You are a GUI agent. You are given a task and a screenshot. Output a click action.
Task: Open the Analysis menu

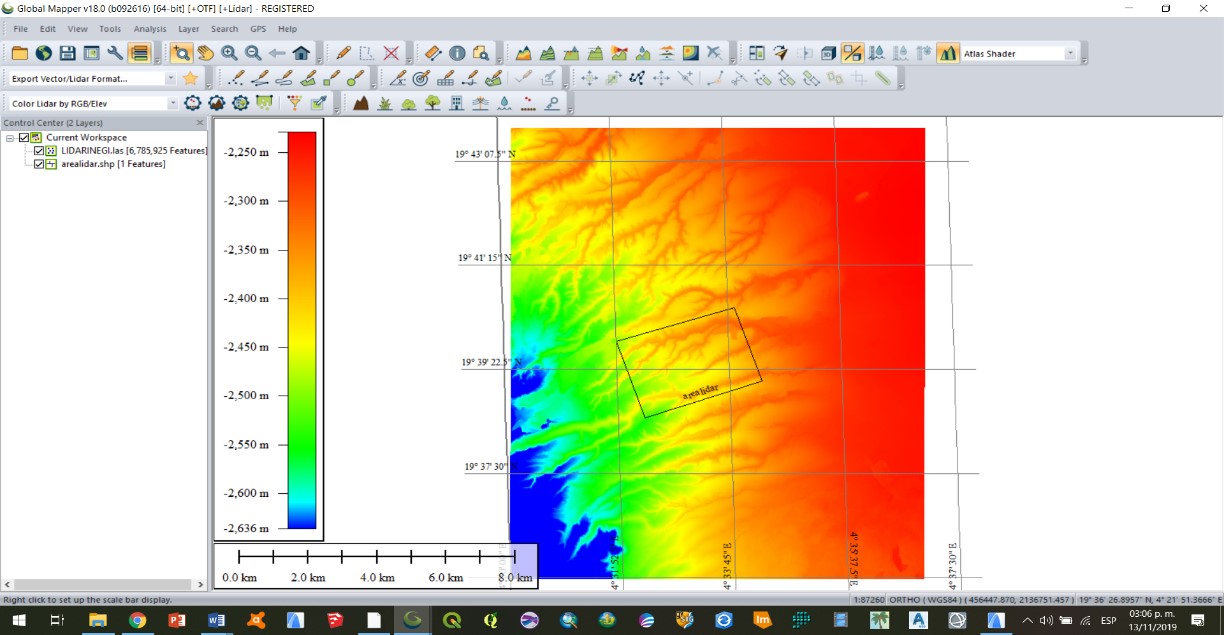pos(150,29)
